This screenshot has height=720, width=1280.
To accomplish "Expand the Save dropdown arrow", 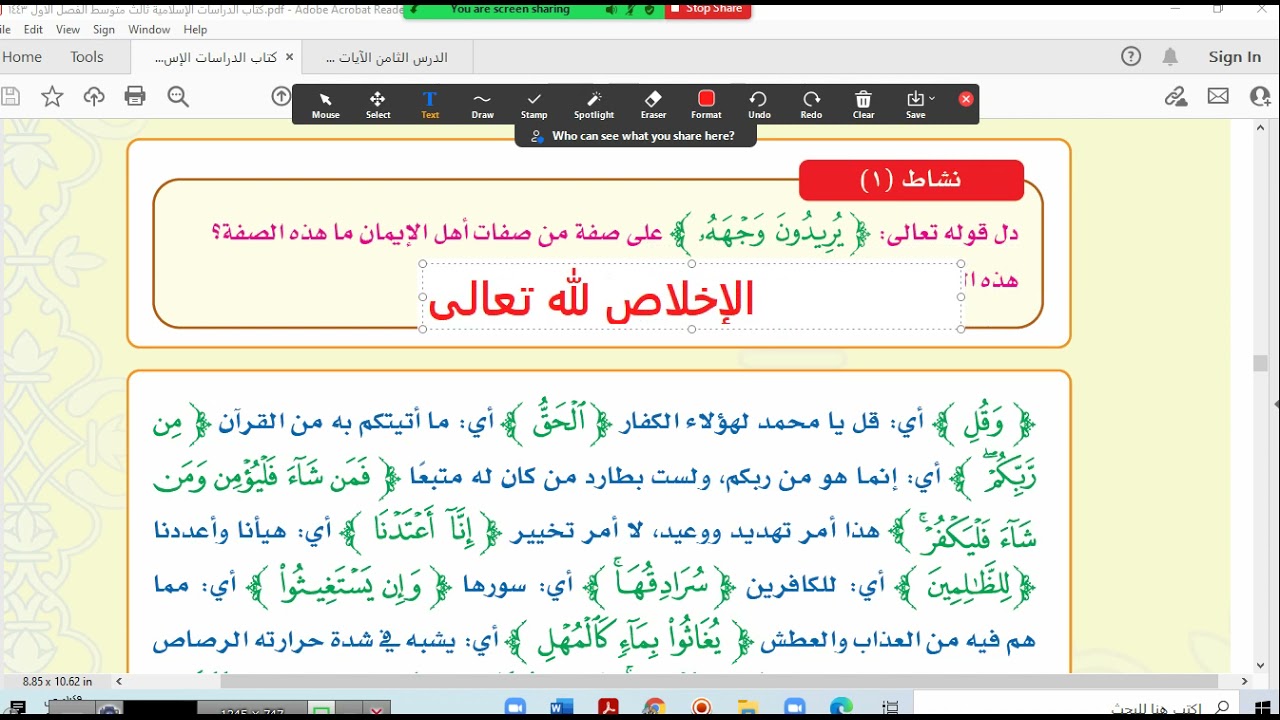I will (932, 98).
